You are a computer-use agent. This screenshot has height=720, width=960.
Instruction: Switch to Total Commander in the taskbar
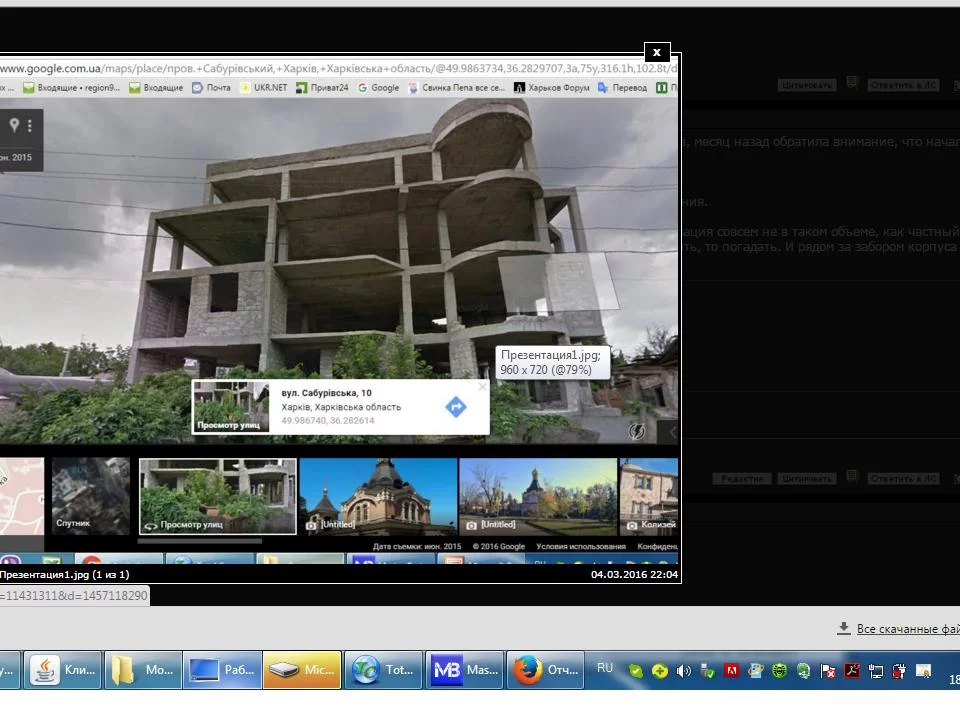pos(383,670)
